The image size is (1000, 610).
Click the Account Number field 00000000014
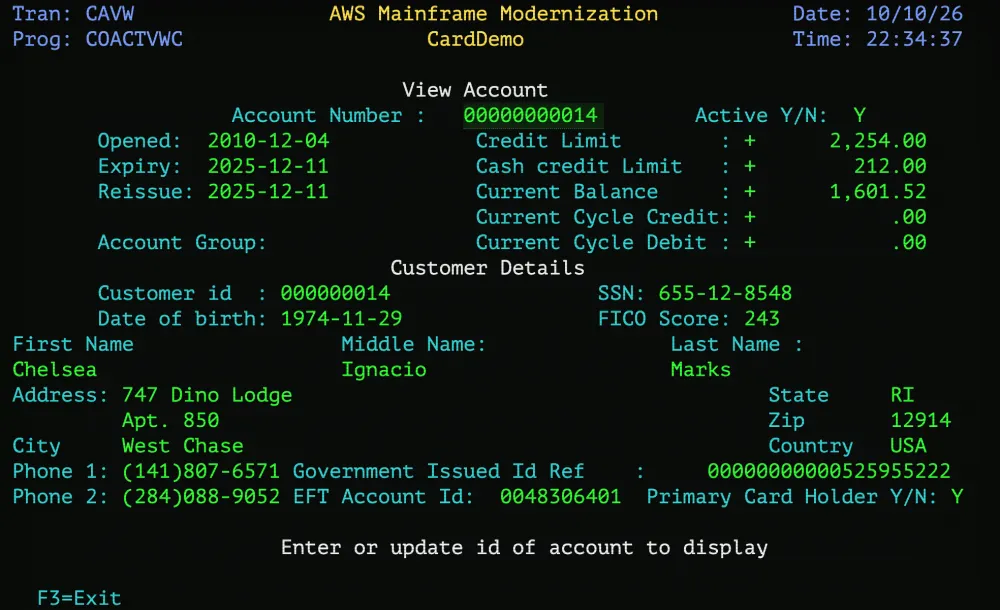531,115
